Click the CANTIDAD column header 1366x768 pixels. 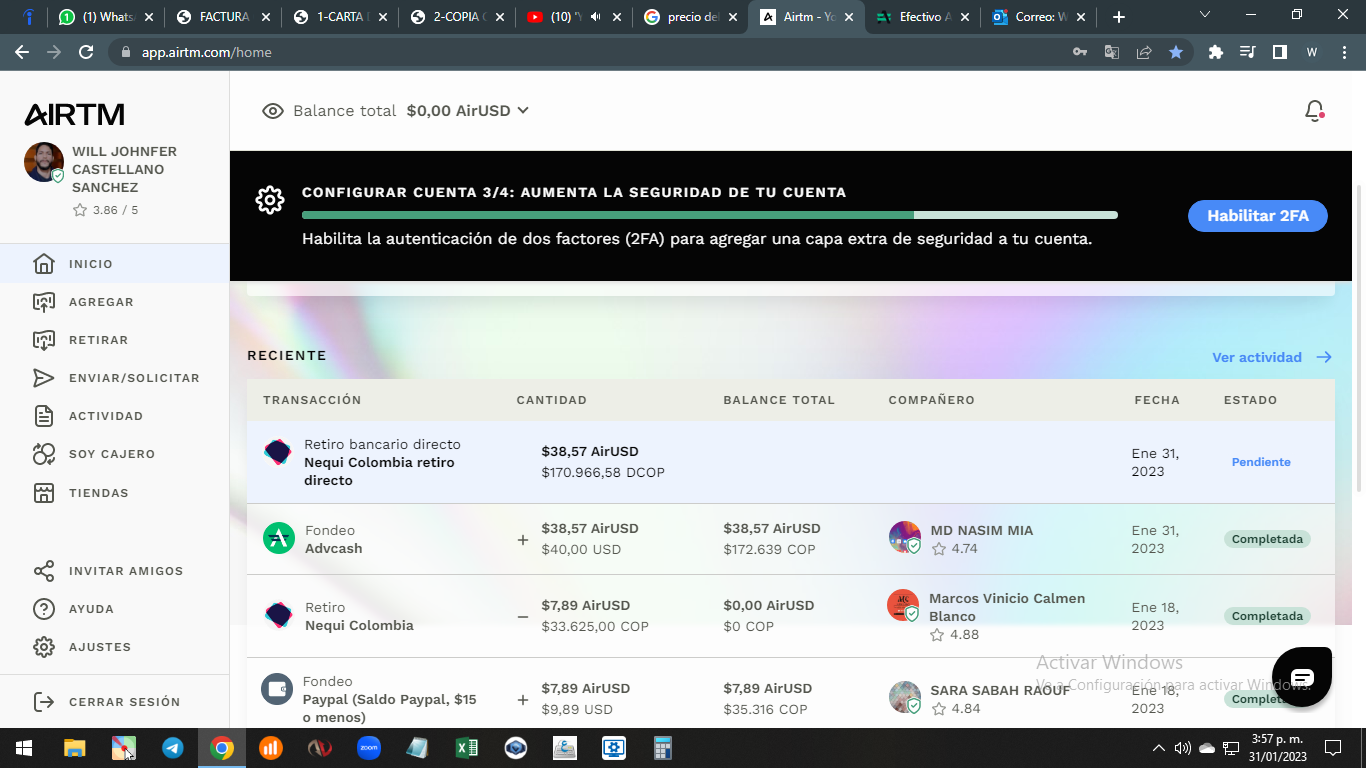pyautogui.click(x=552, y=400)
